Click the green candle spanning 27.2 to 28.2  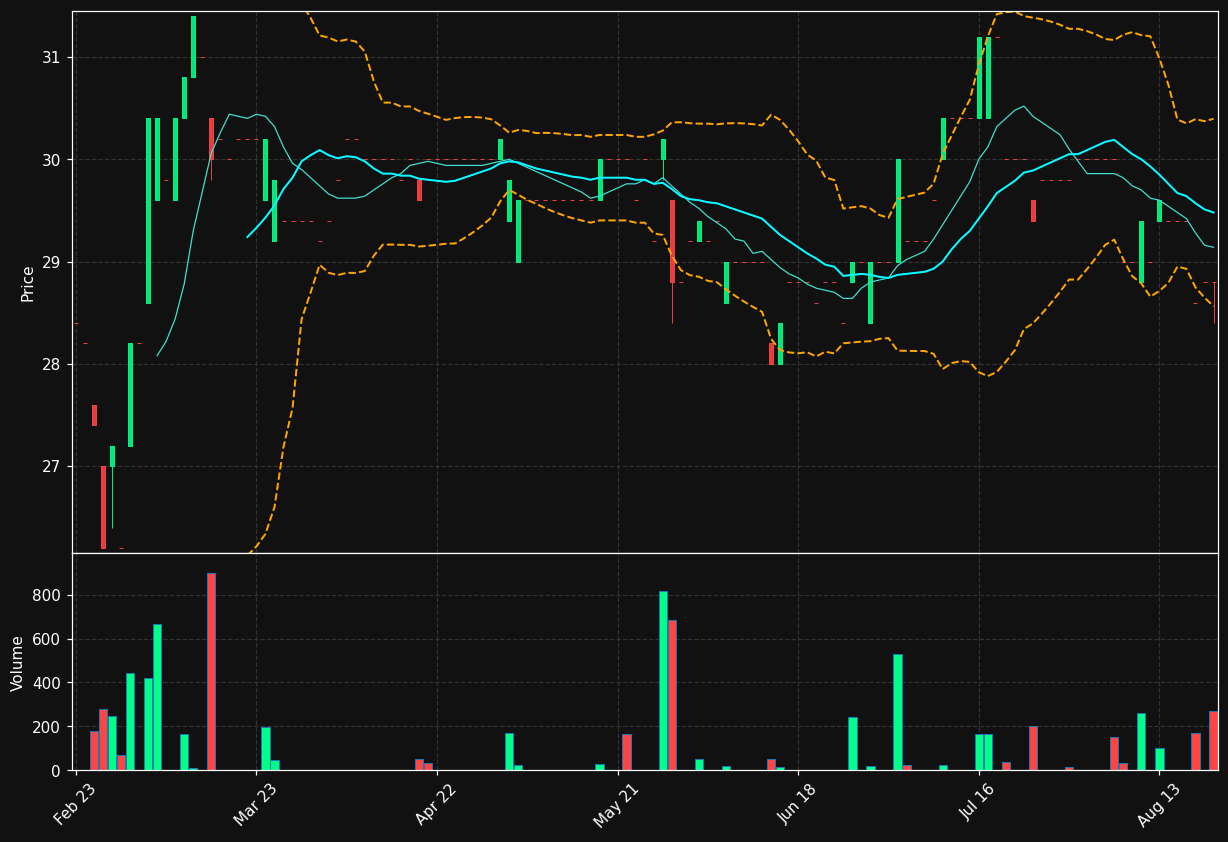(x=130, y=395)
